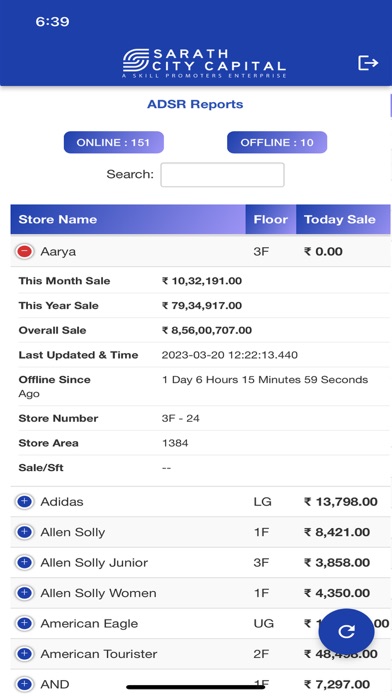Tap the Sarath City Capital logo

coord(204,63)
